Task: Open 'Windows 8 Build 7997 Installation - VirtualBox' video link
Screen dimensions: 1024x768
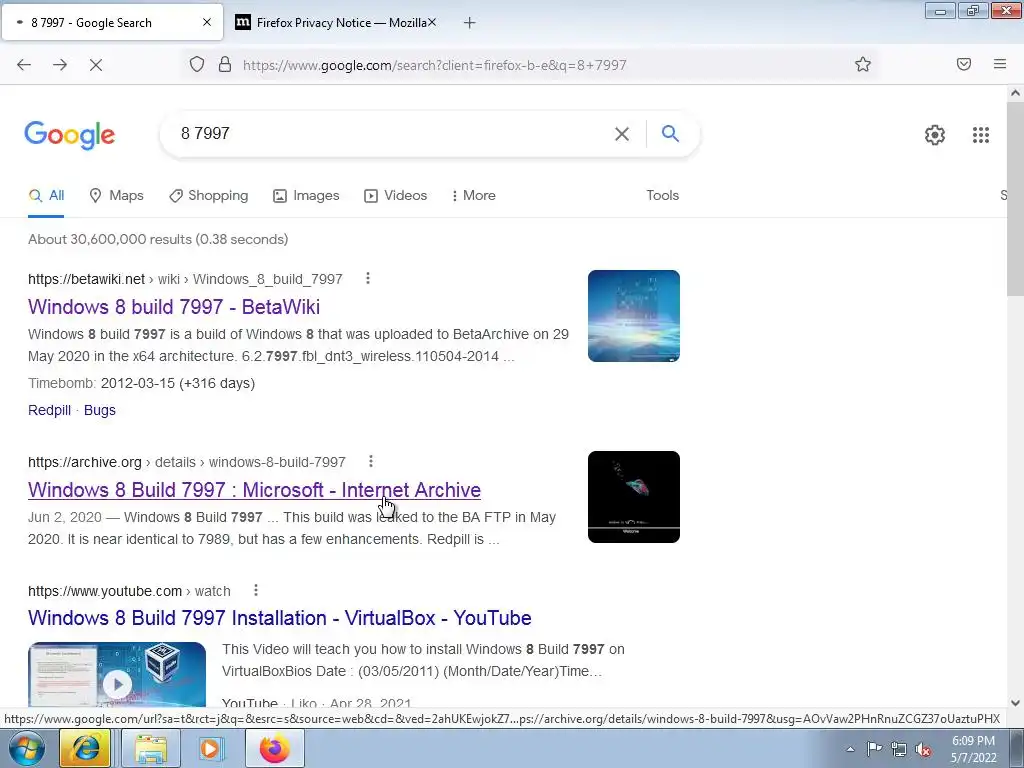Action: (280, 618)
